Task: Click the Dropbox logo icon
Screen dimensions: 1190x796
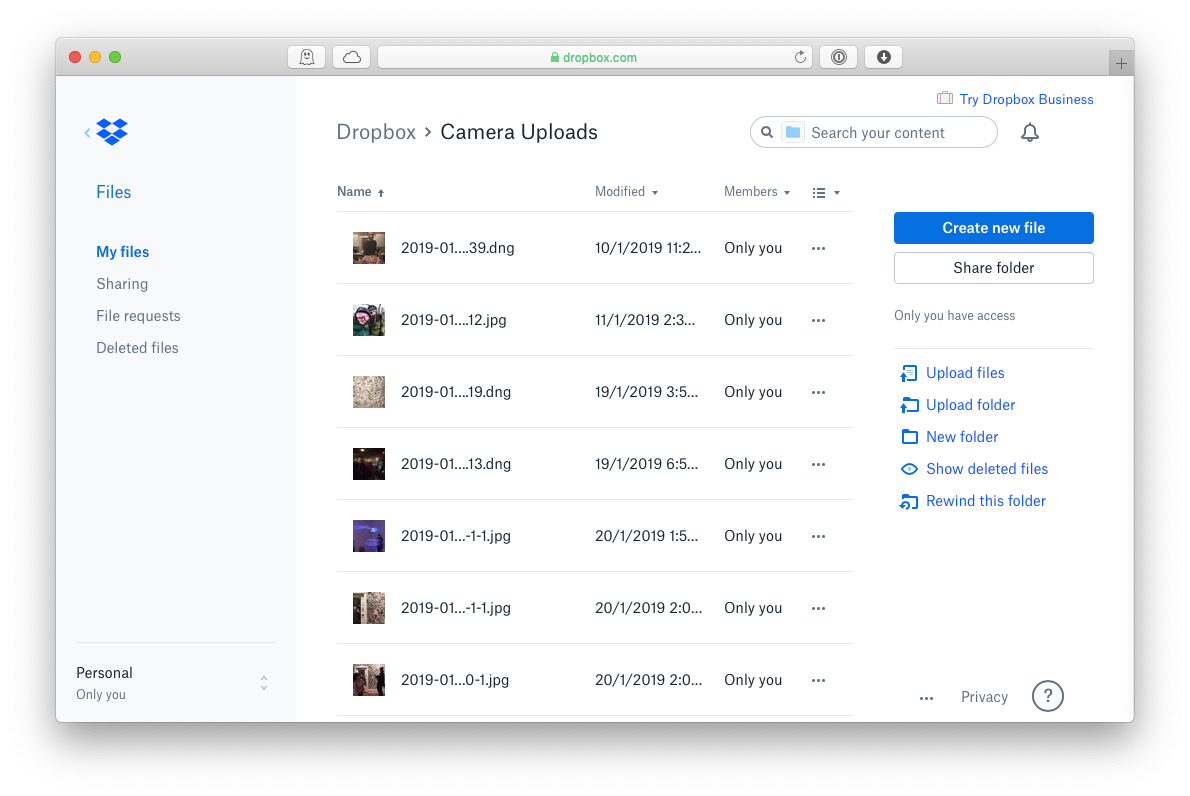Action: pos(112,132)
